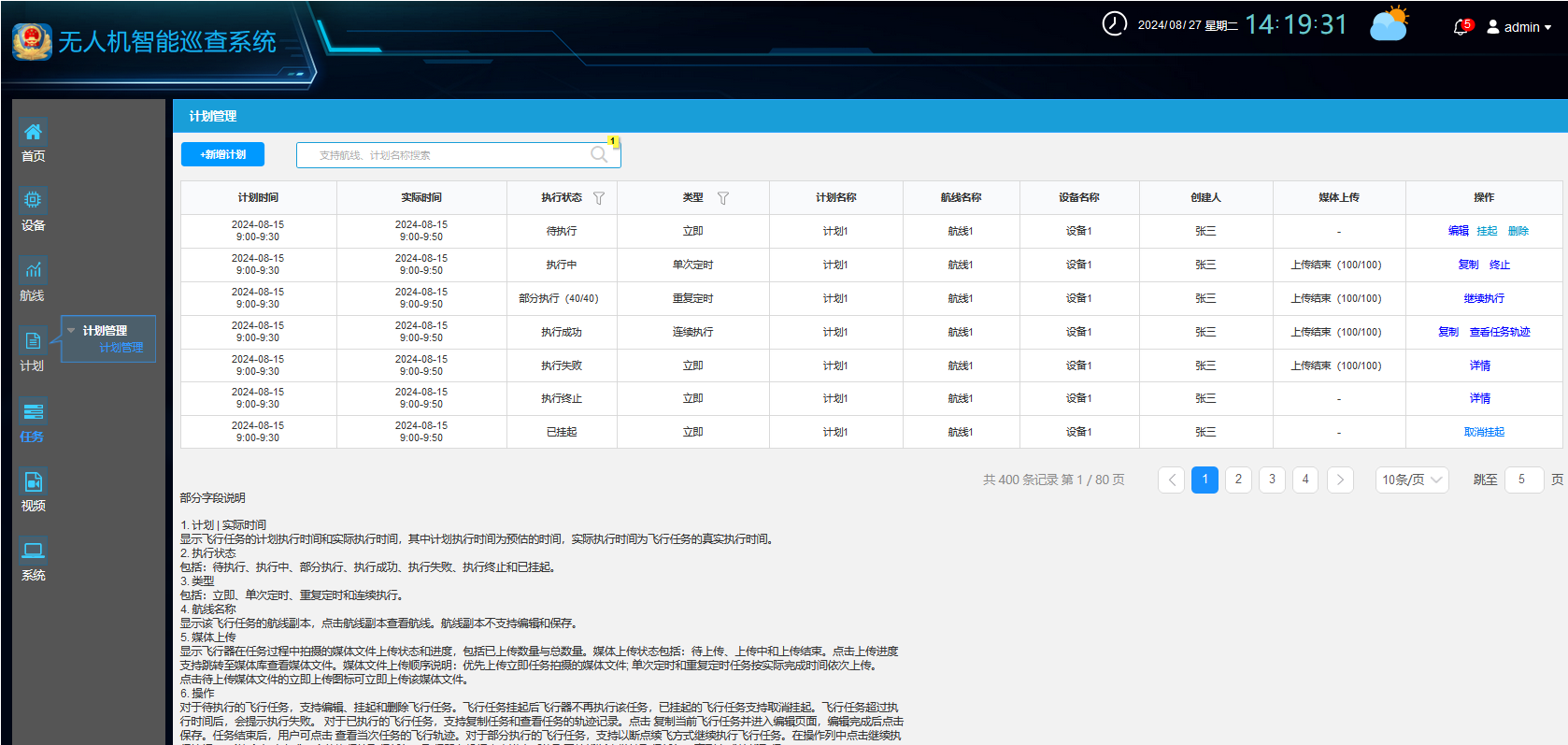1568x745 pixels.
Task: Select page 4 in pagination
Action: point(1305,480)
